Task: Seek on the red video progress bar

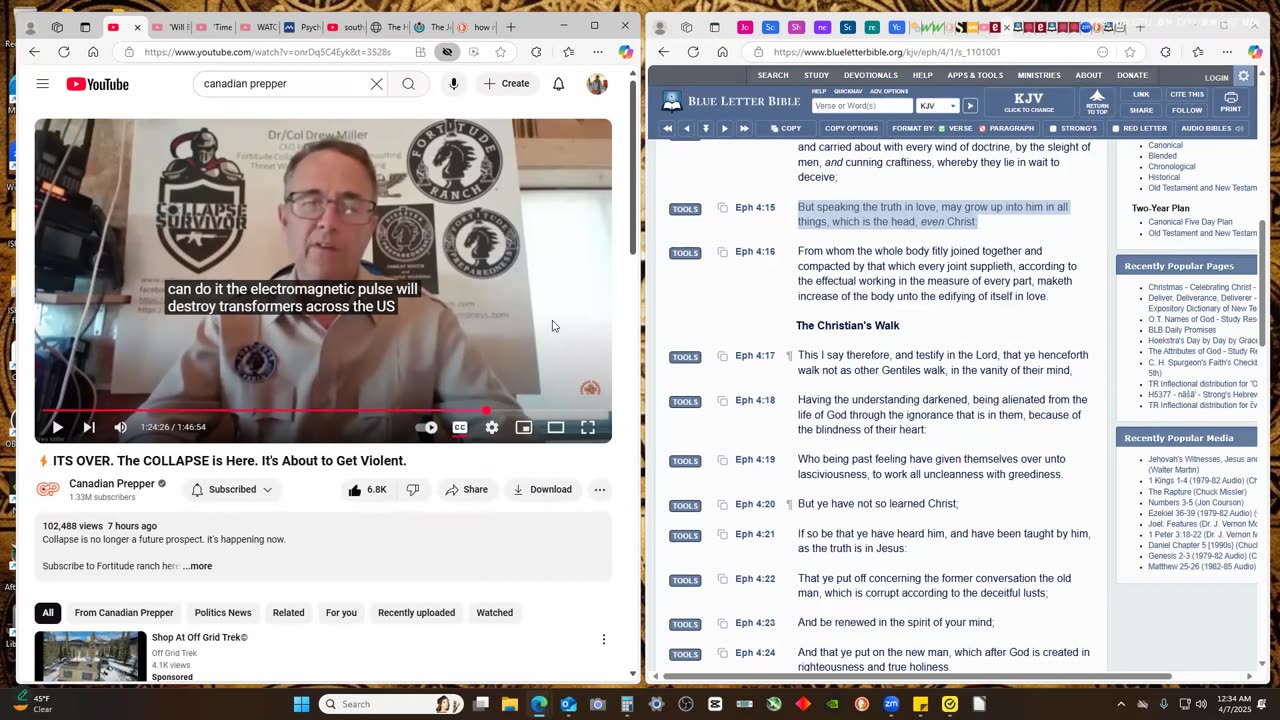Action: click(x=323, y=410)
